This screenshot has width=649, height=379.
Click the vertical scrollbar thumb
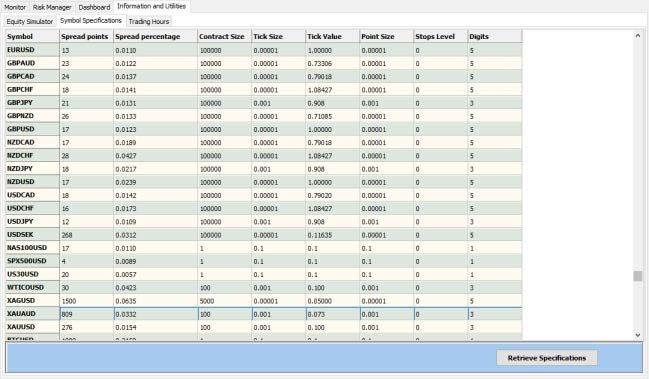click(x=638, y=276)
